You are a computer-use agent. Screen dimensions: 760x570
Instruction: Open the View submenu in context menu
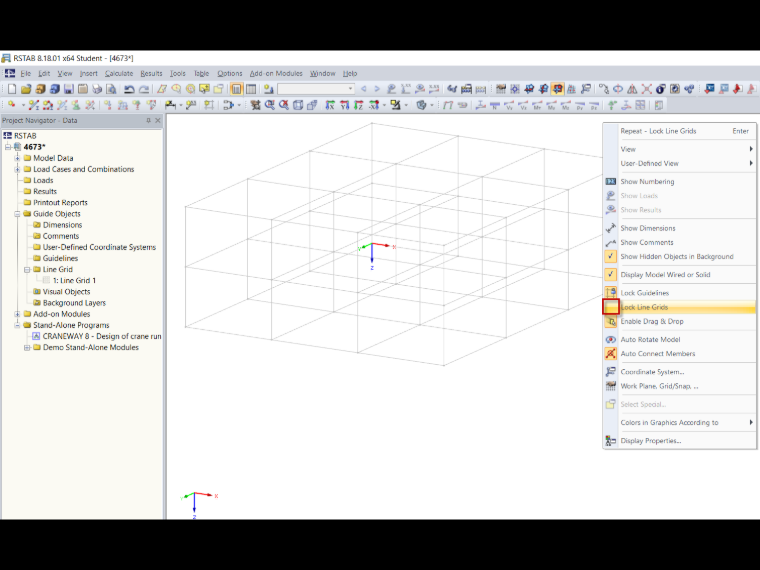coord(680,149)
